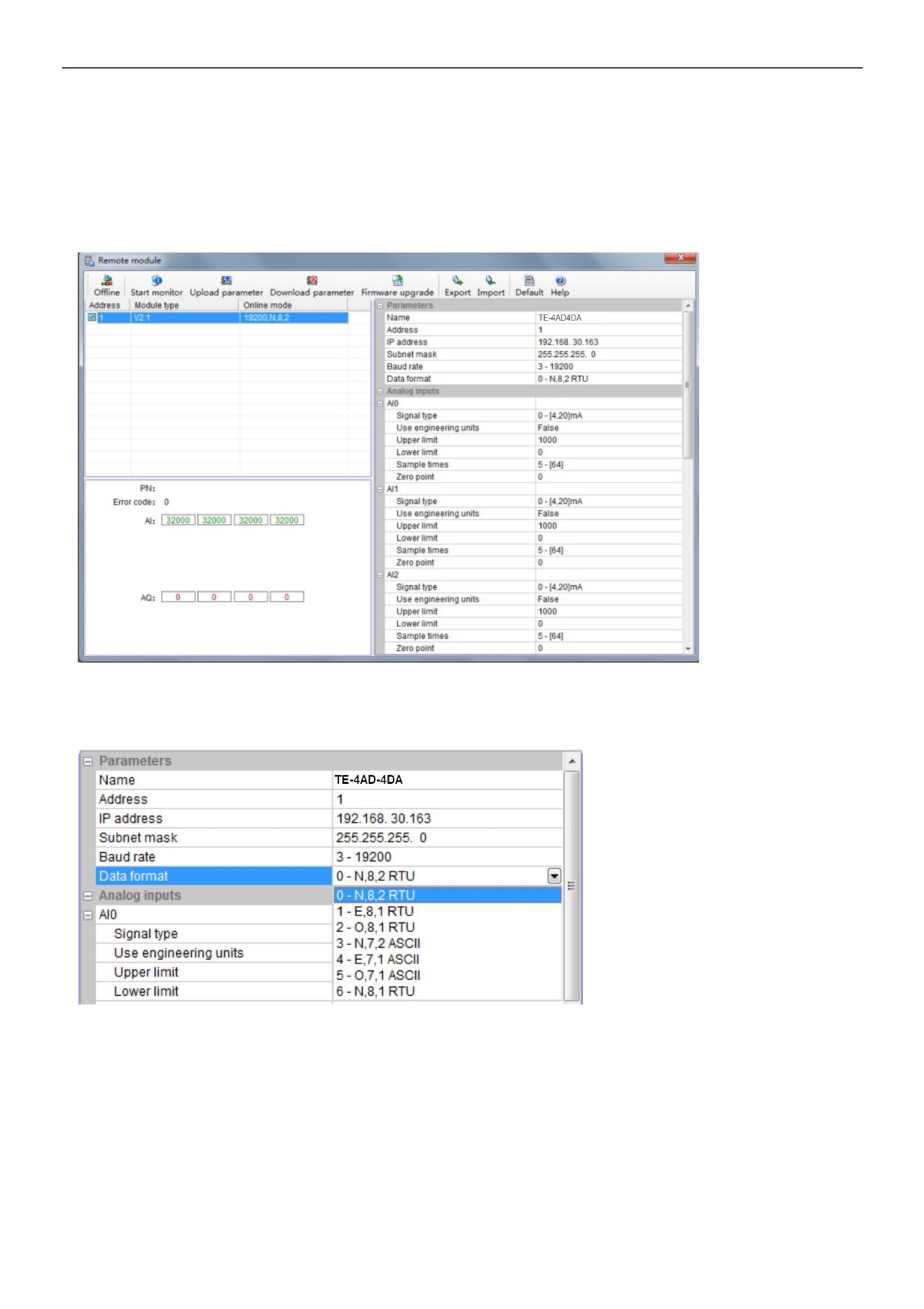Click Subnet mask value in lower panel

[447, 838]
